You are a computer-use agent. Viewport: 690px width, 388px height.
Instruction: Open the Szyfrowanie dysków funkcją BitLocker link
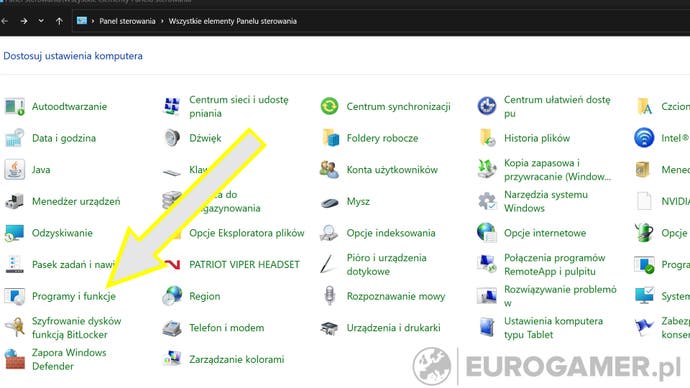click(76, 328)
